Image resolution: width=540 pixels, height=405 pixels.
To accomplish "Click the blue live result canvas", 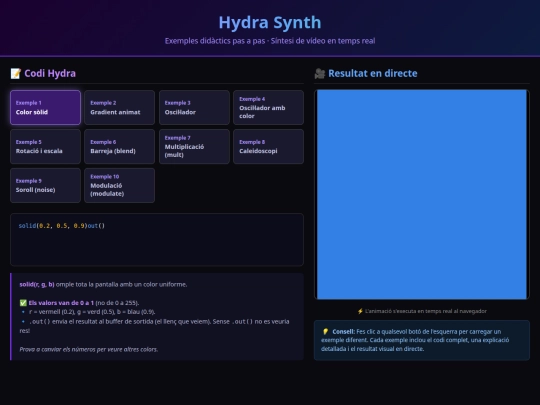I will pyautogui.click(x=422, y=195).
